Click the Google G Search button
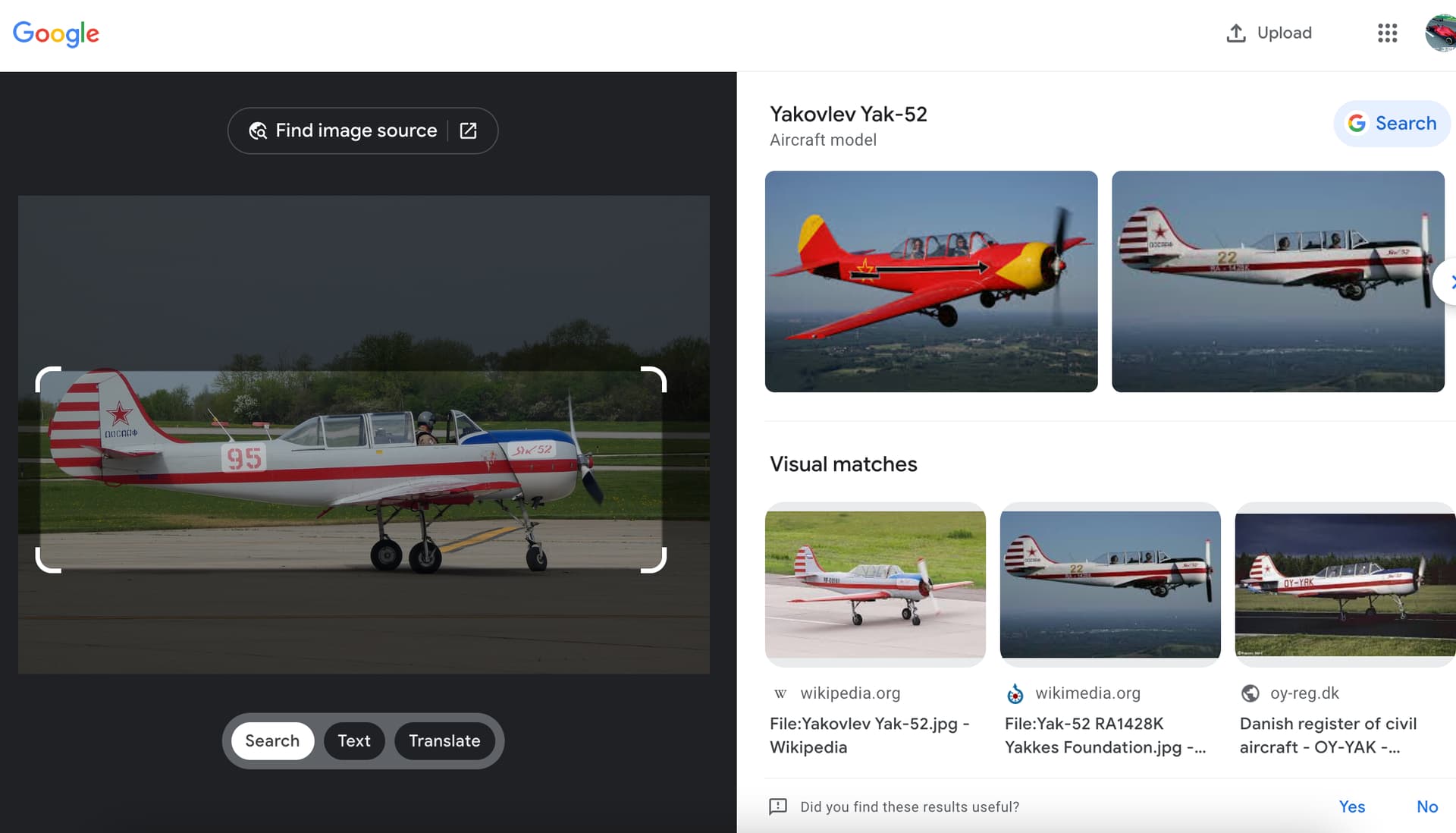This screenshot has height=833, width=1456. tap(1392, 124)
